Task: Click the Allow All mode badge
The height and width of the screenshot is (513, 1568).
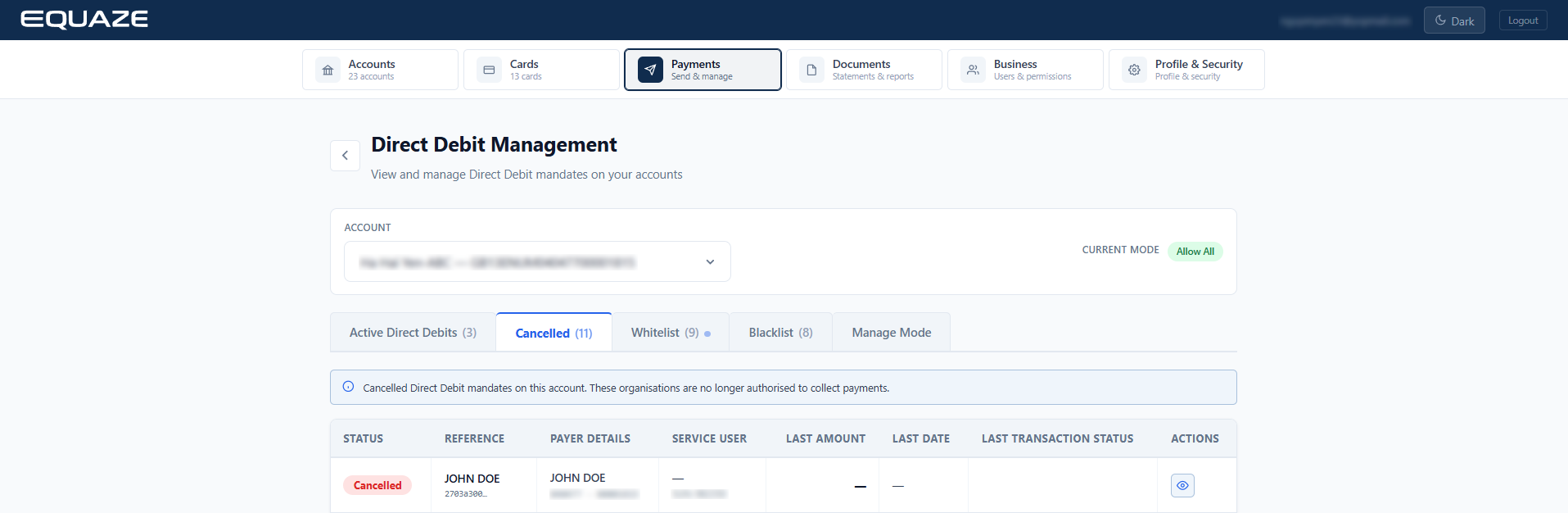Action: click(x=1195, y=252)
